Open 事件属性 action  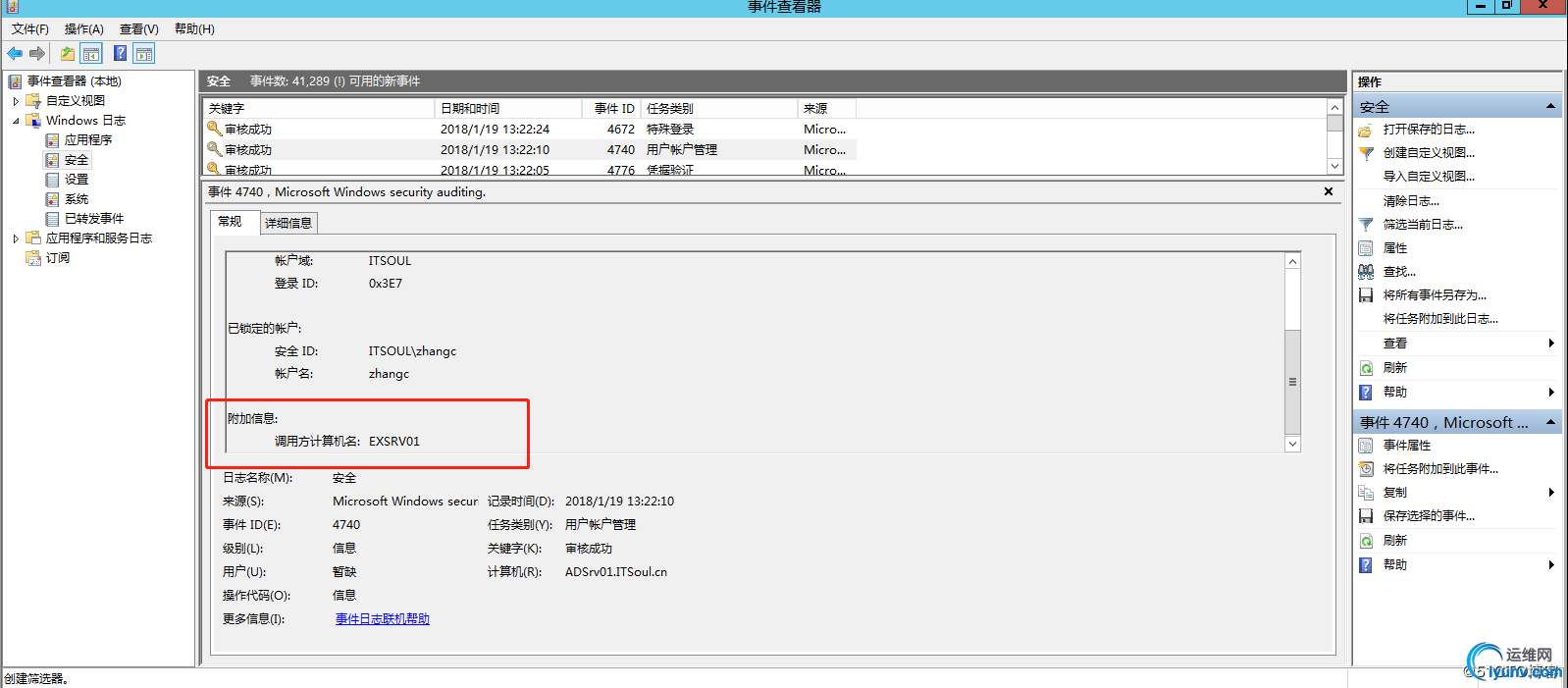(x=1407, y=446)
